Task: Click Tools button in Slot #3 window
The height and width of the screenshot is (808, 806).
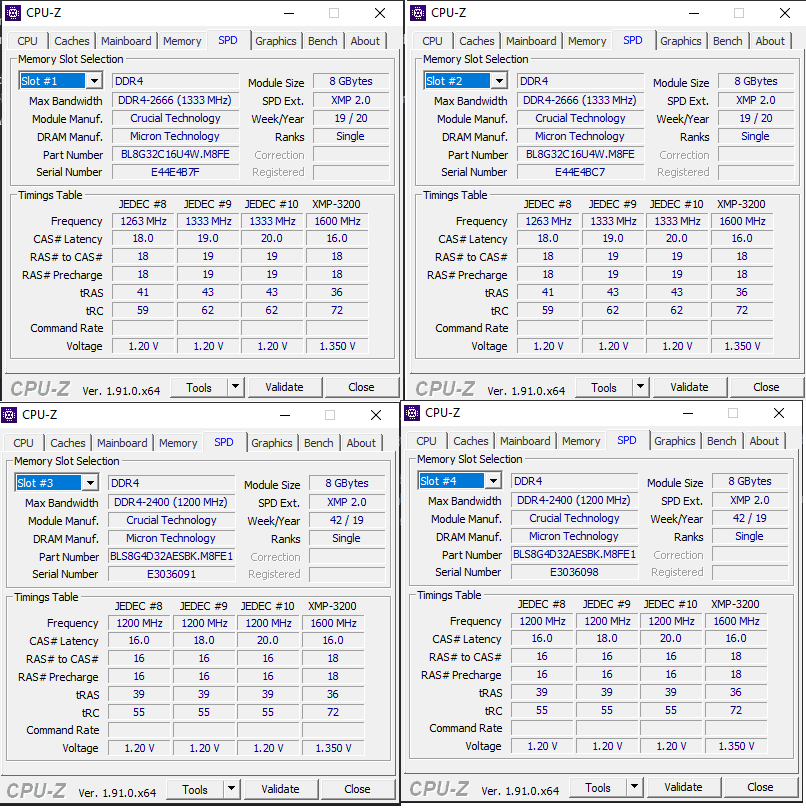Action: tap(195, 789)
